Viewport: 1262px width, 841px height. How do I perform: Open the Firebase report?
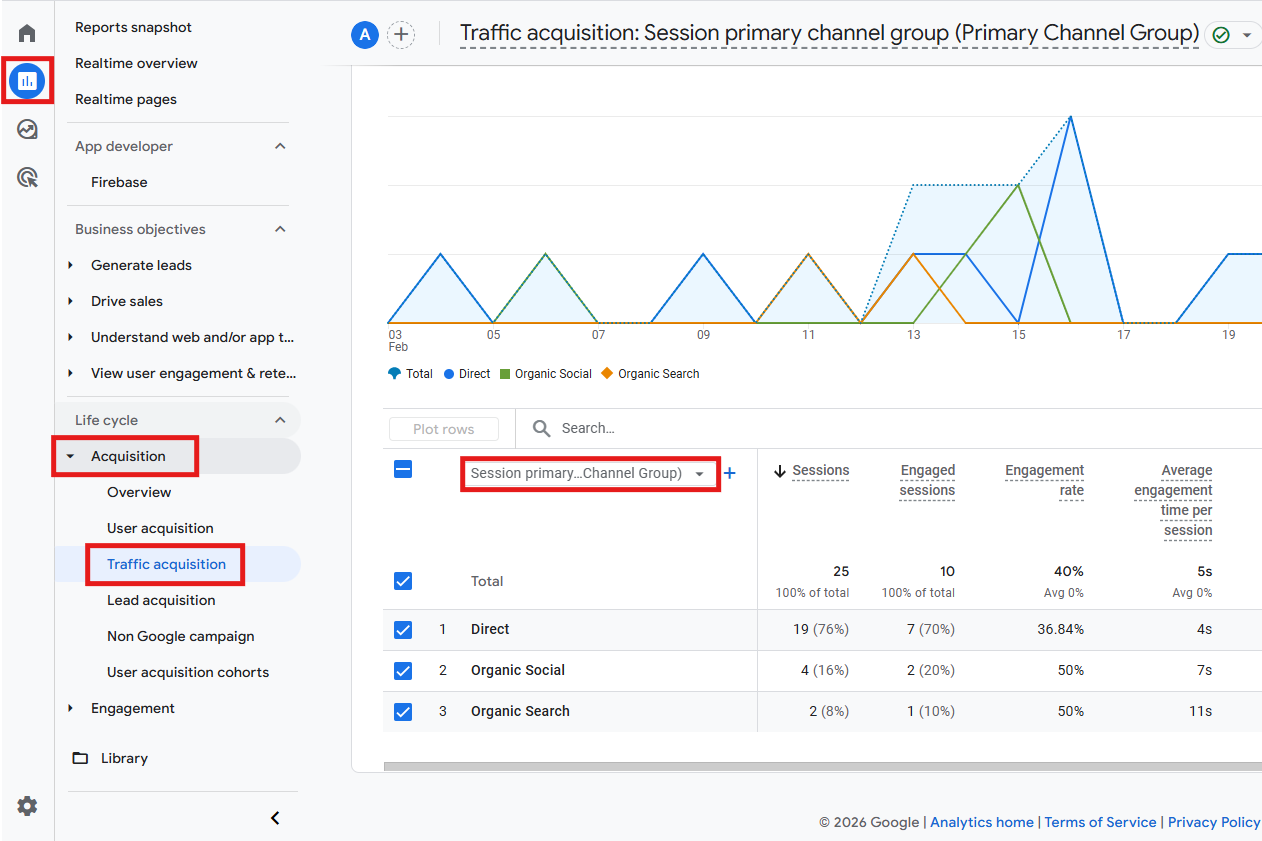point(119,182)
